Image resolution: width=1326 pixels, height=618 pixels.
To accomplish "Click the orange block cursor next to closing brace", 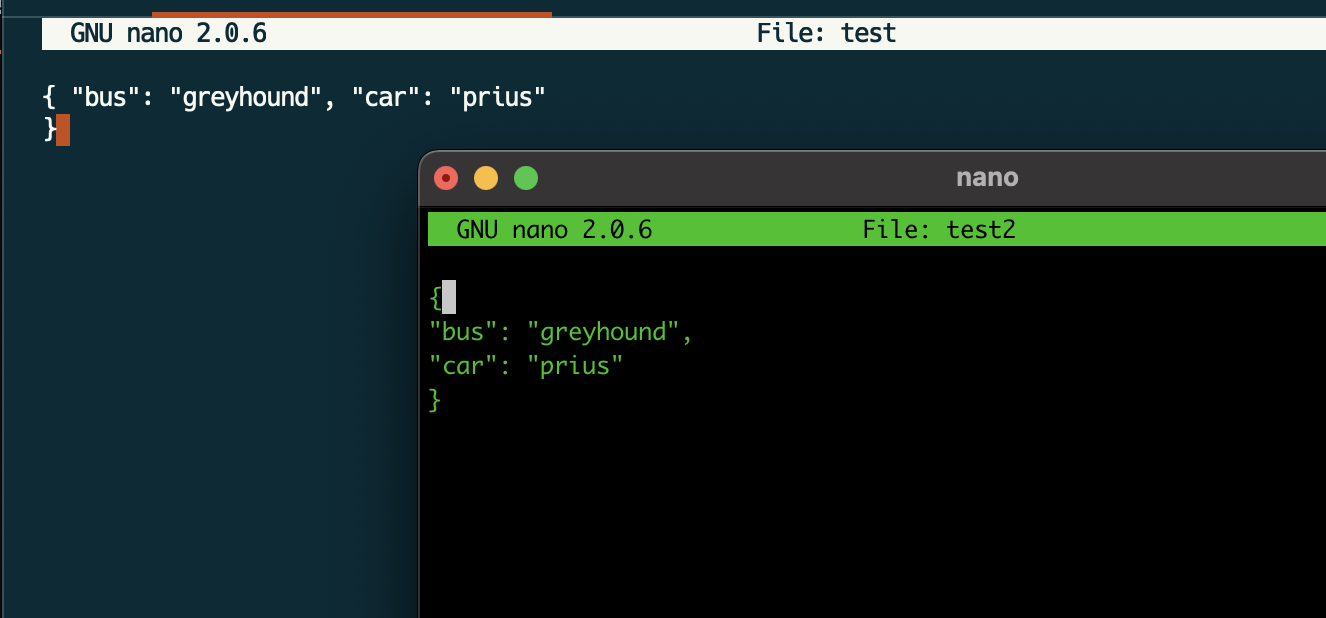I will (x=63, y=130).
